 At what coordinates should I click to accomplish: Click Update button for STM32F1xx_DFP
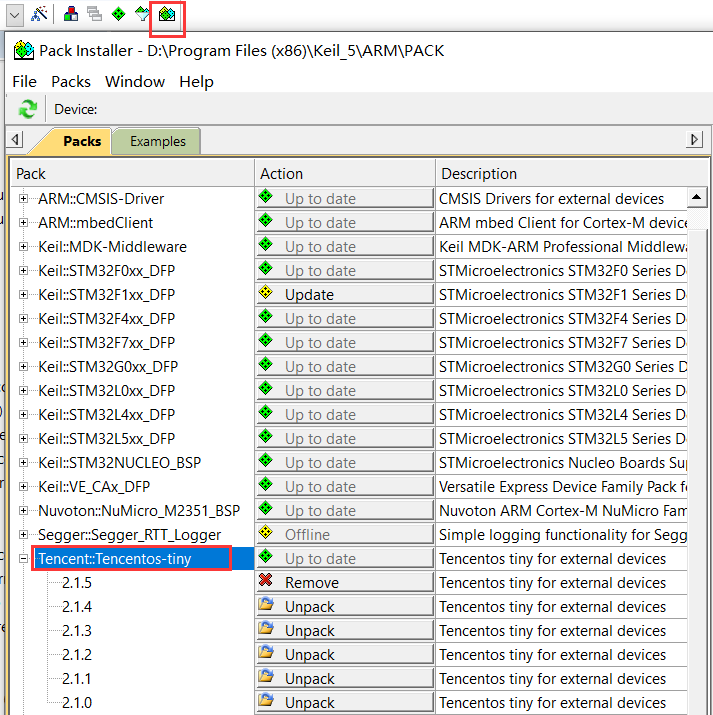tap(345, 295)
